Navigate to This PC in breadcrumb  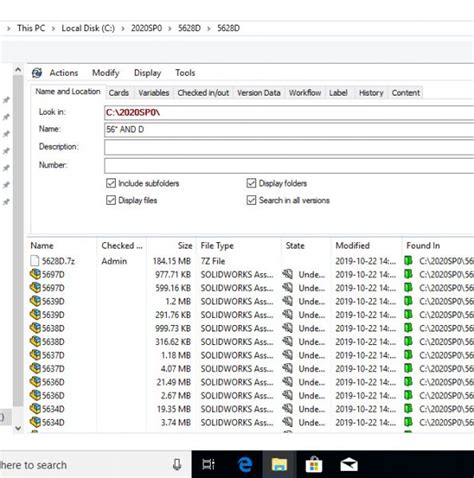(31, 28)
